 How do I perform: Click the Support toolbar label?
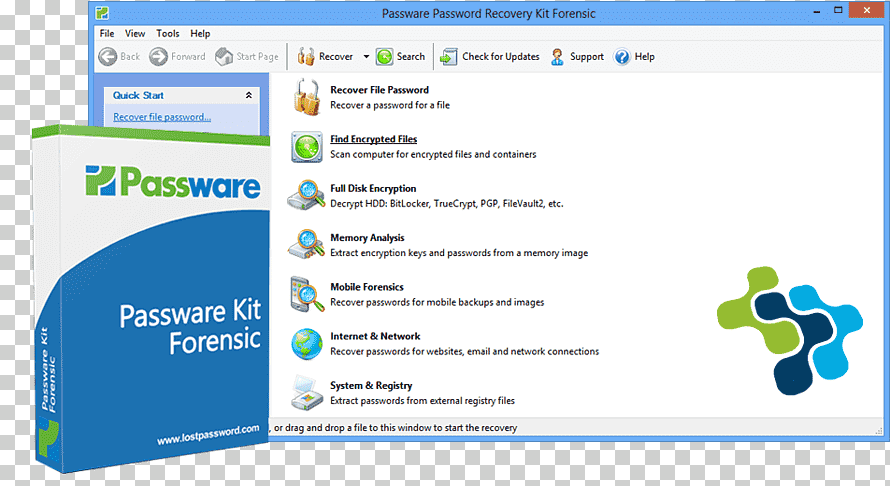coord(587,57)
